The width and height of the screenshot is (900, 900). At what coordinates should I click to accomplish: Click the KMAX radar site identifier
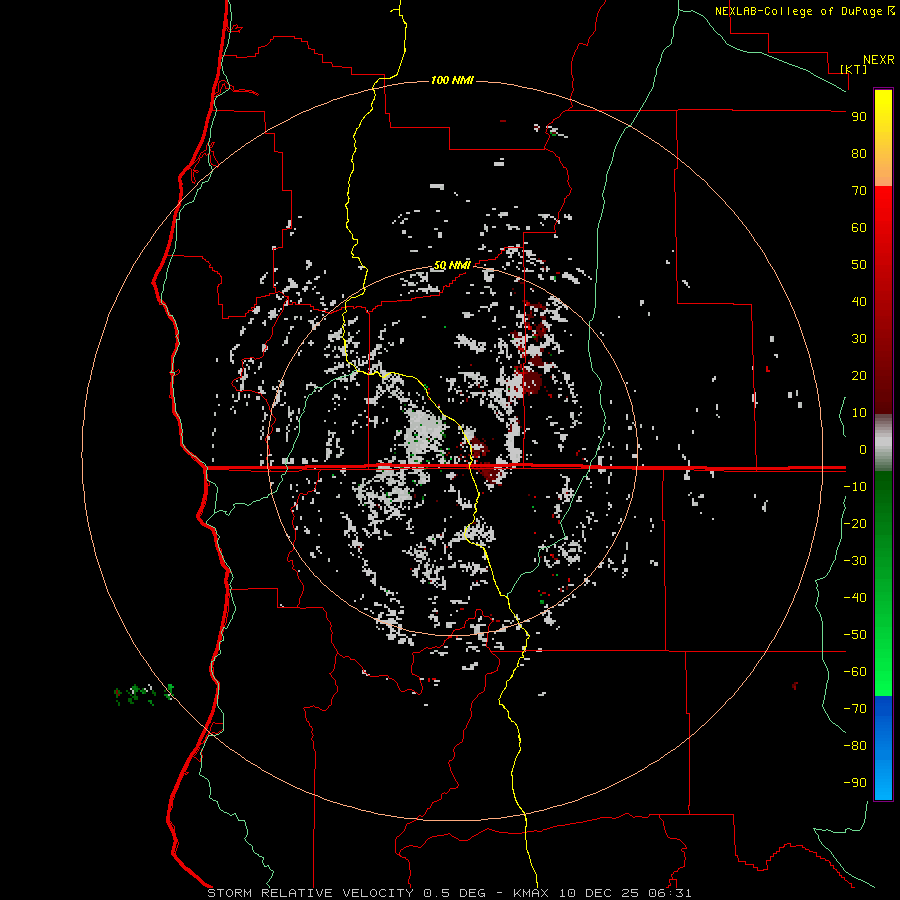[x=531, y=893]
